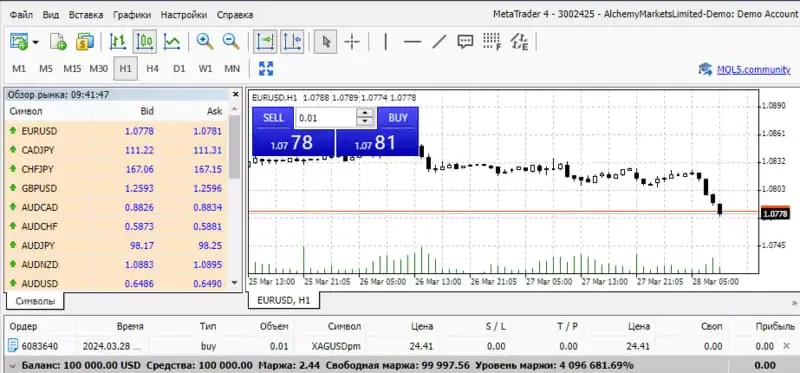800x373 pixels.
Task: Click the New Order dollar icon
Action: pos(85,42)
